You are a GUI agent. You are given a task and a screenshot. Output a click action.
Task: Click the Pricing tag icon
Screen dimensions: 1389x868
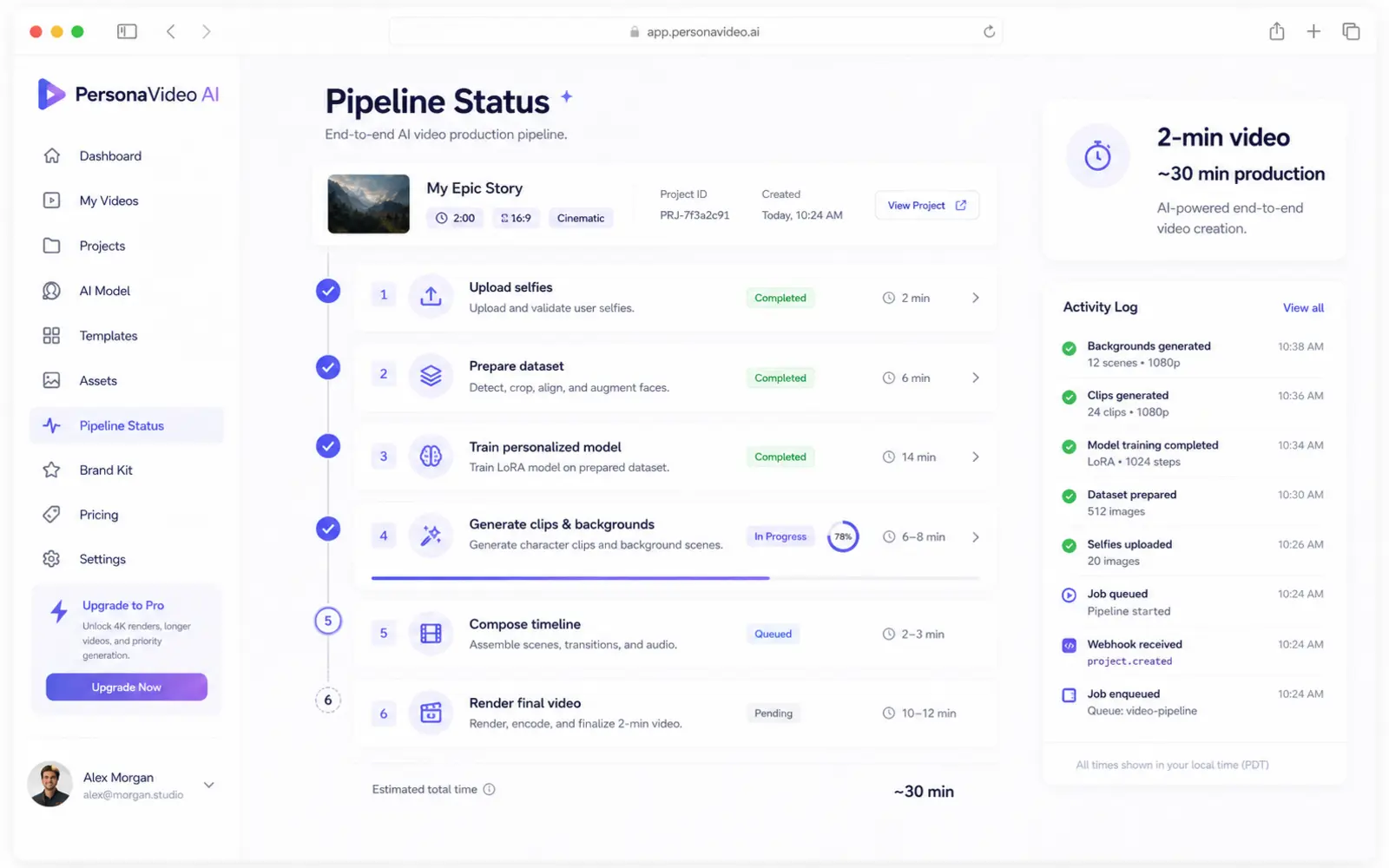(52, 515)
